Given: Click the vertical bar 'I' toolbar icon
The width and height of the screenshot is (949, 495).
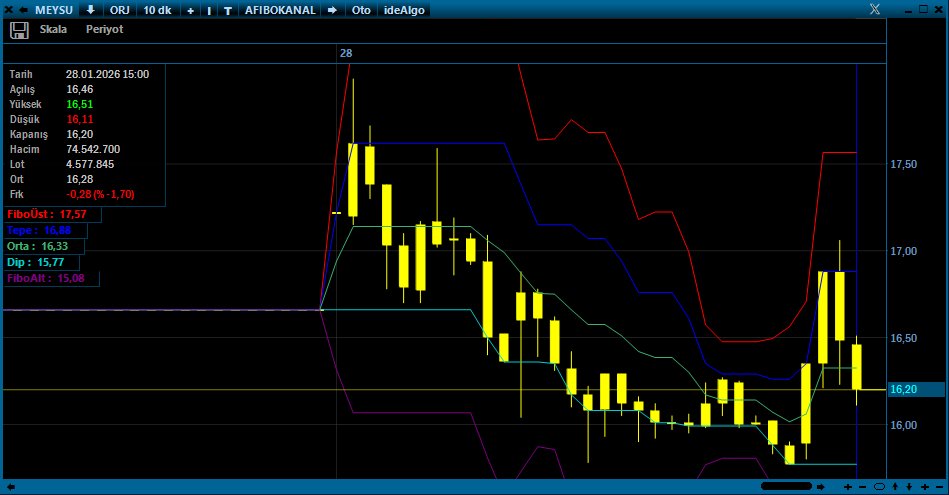Looking at the screenshot, I should (x=209, y=10).
